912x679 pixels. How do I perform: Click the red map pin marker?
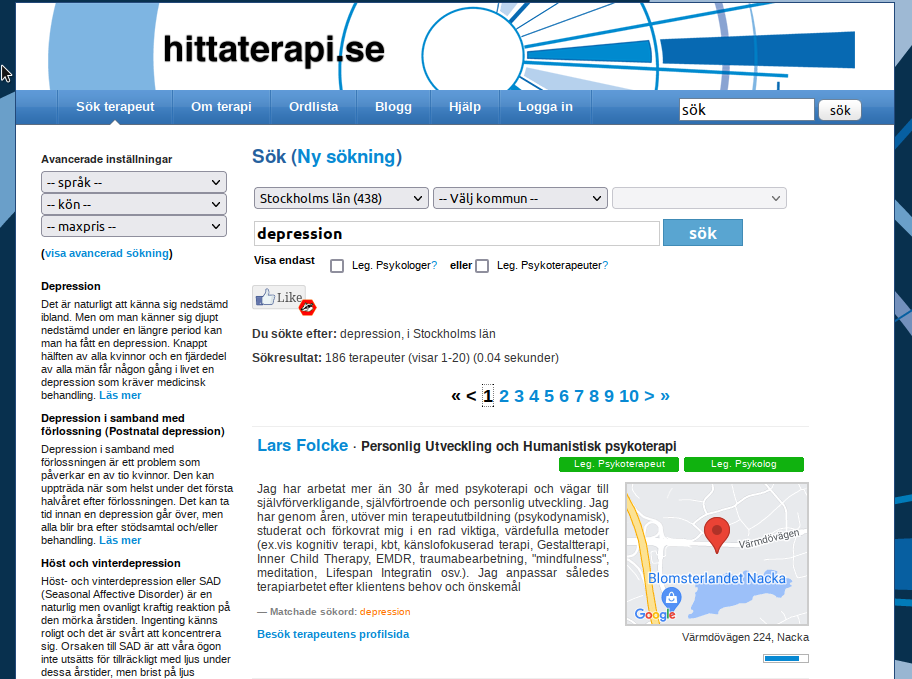click(x=716, y=534)
